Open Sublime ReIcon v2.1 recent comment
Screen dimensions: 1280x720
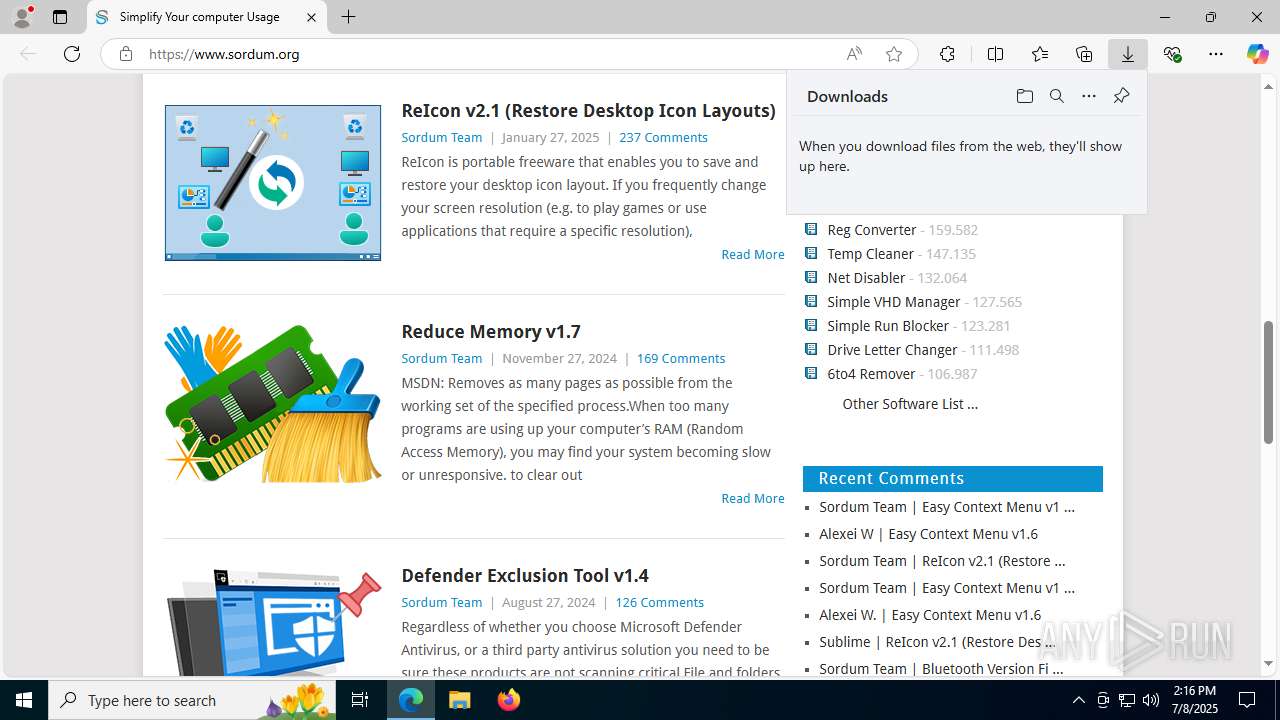[937, 642]
